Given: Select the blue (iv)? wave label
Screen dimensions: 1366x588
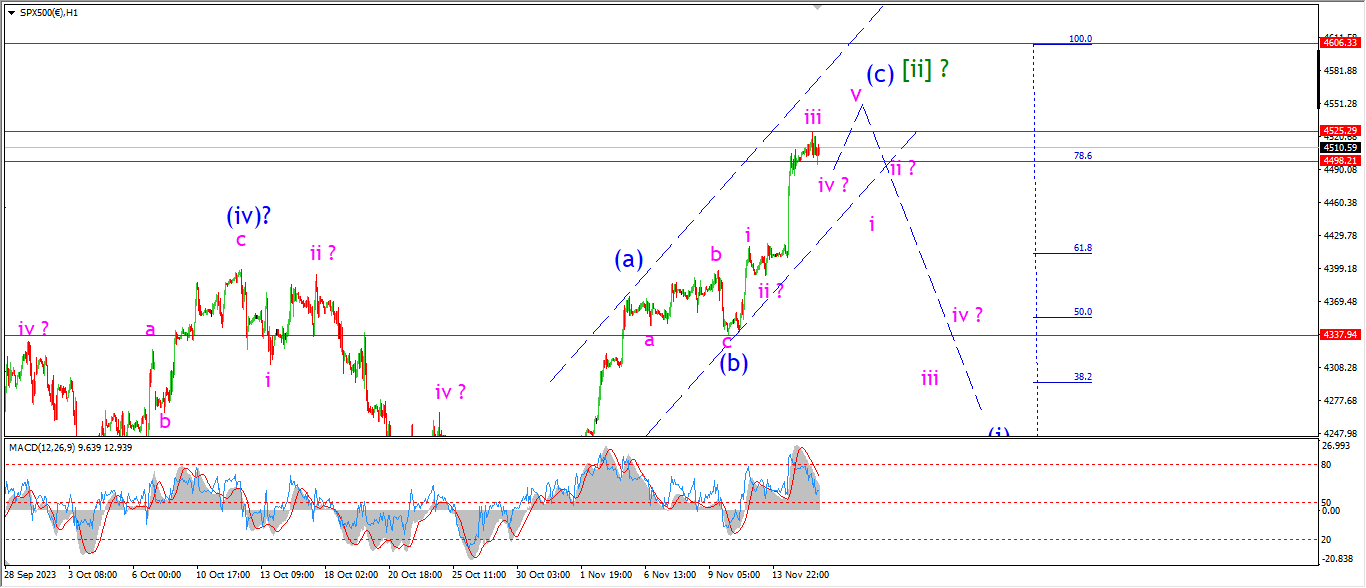Looking at the screenshot, I should pos(250,213).
